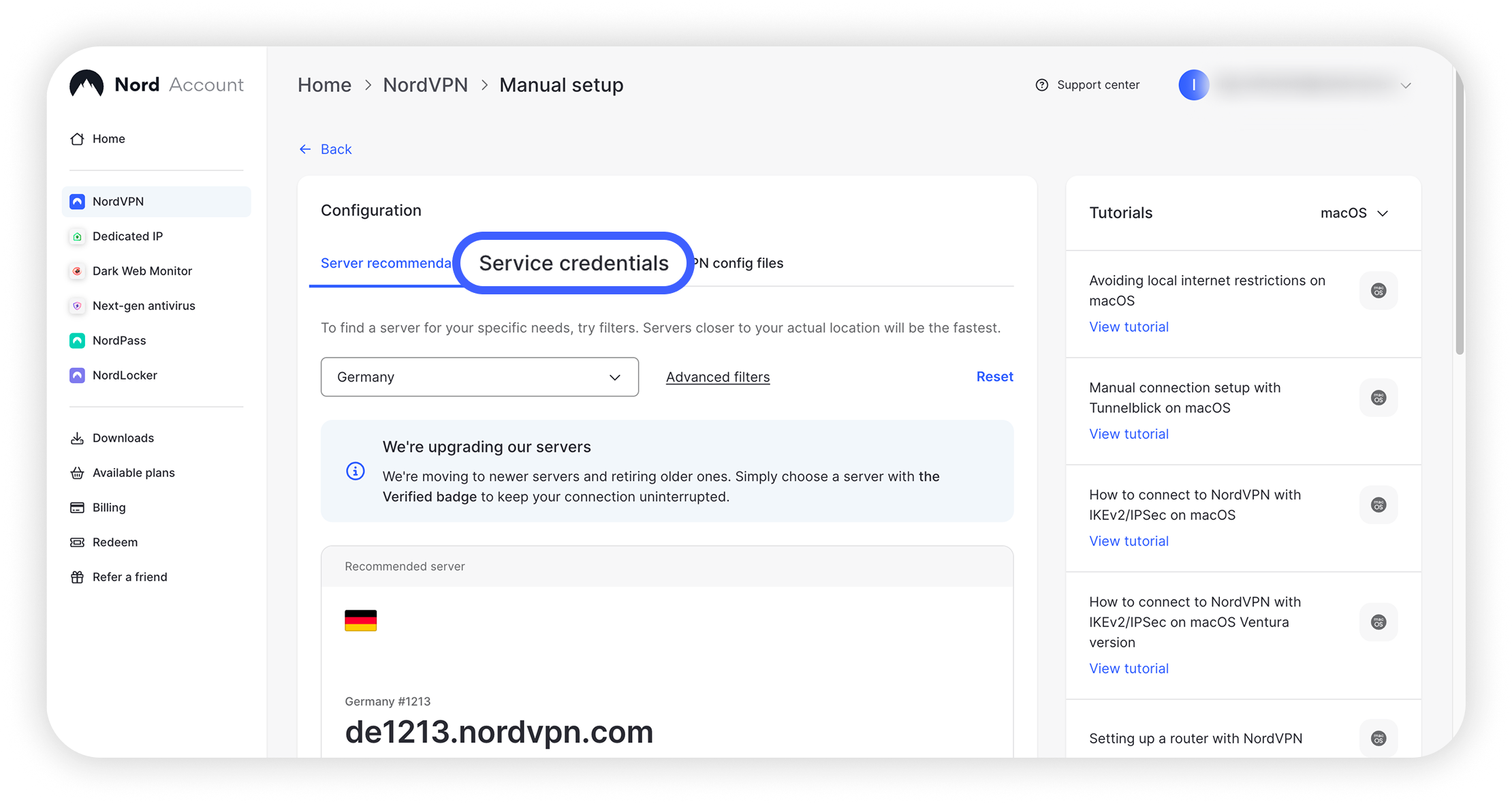The width and height of the screenshot is (1512, 804).
Task: Click the de1213.nordvpn.com server hostname
Action: pyautogui.click(x=499, y=732)
